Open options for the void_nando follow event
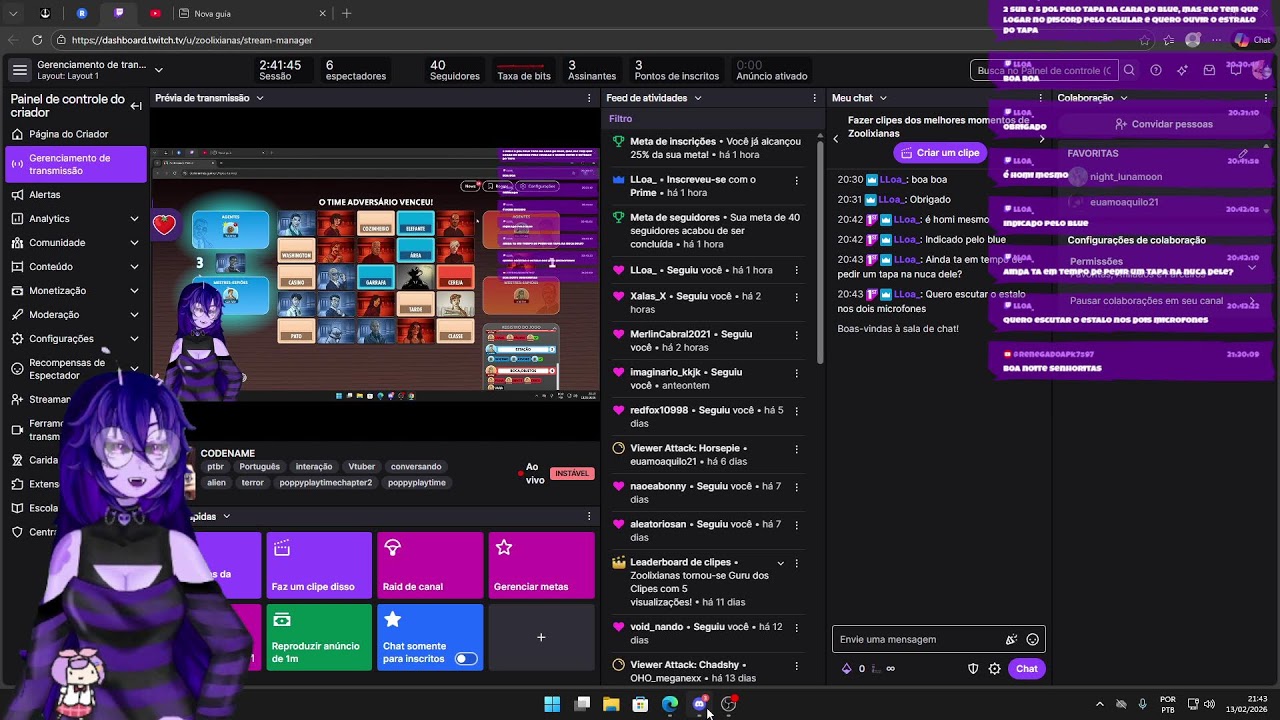Screen dimensions: 1280x720 point(796,627)
